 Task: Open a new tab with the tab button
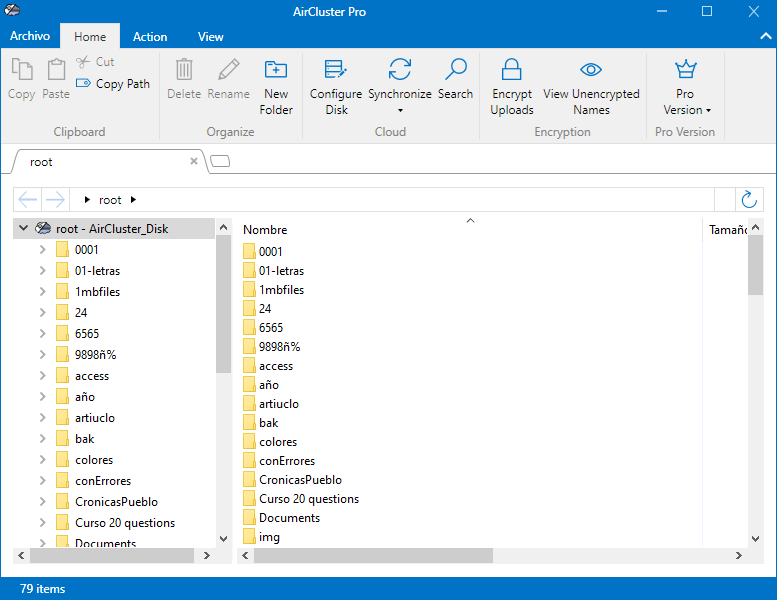point(220,161)
